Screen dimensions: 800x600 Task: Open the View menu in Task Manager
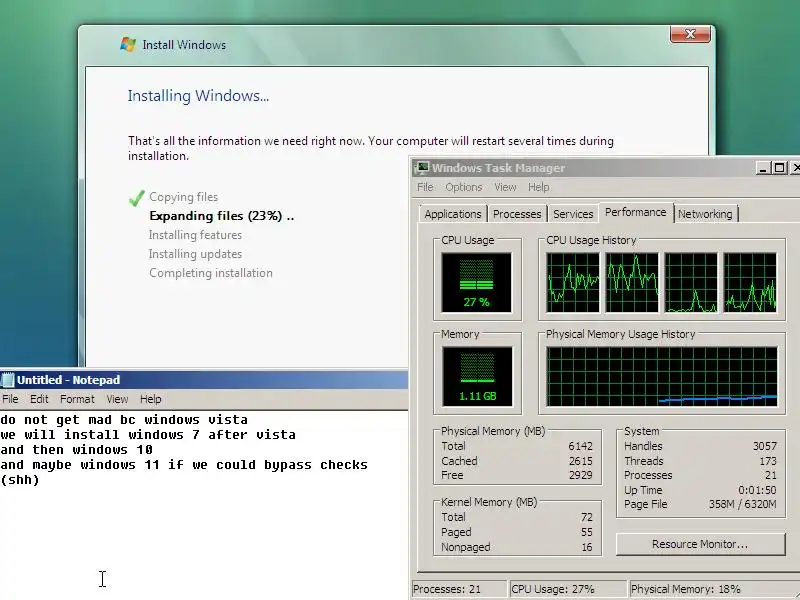(x=505, y=187)
